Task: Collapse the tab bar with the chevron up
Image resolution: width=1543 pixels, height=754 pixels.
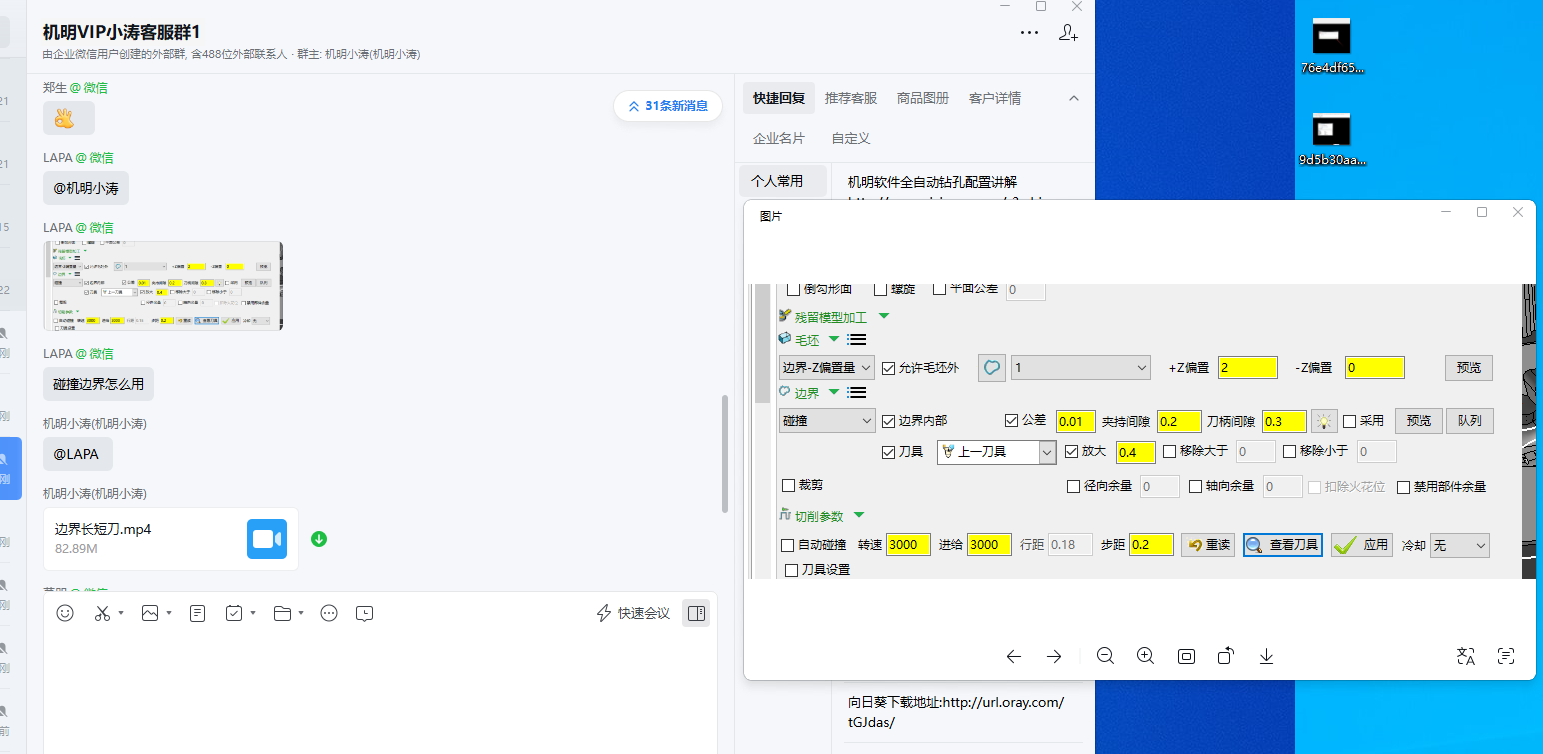Action: tap(1074, 98)
